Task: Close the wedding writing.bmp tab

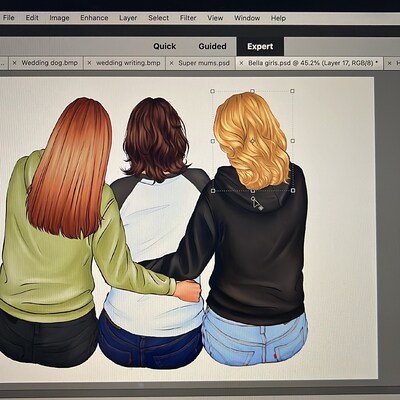Action: (89, 63)
